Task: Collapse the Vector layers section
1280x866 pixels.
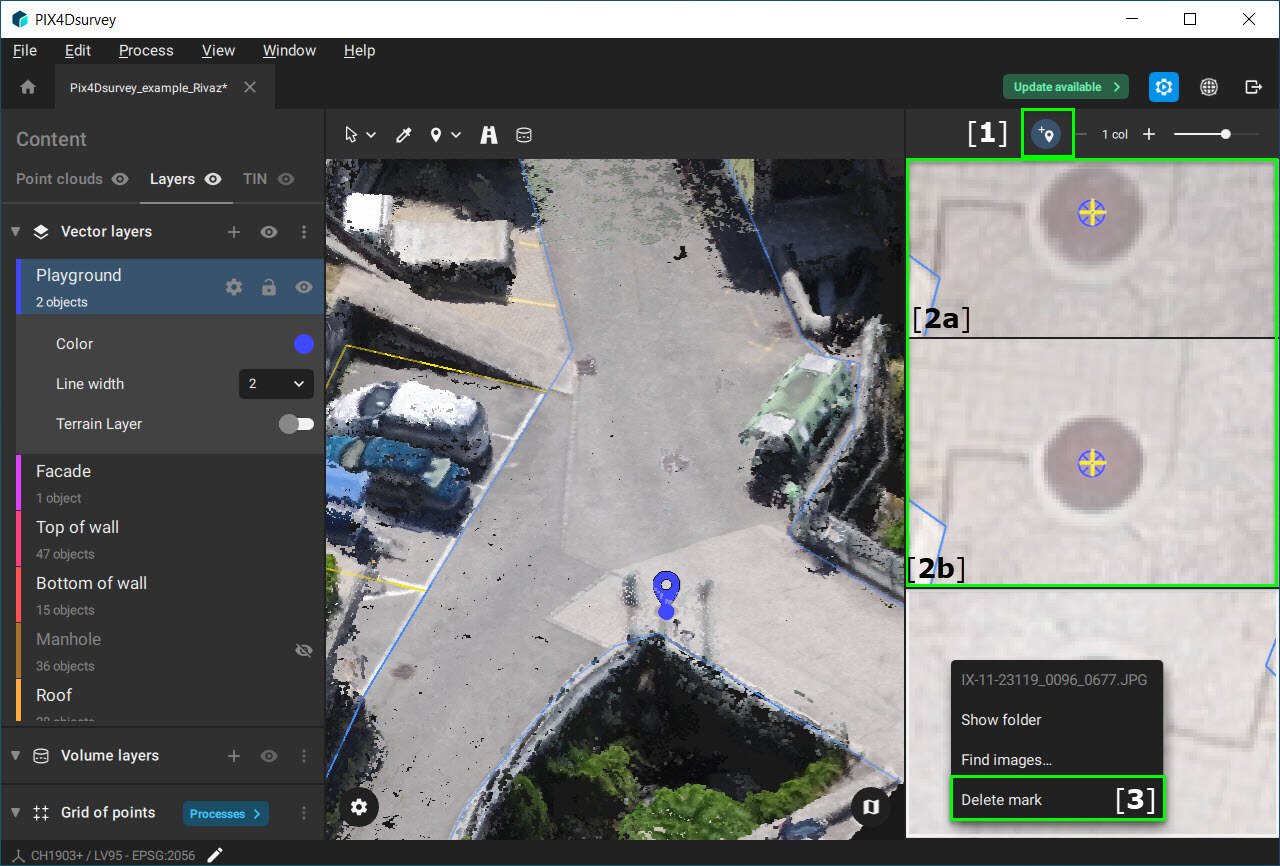Action: pyautogui.click(x=15, y=232)
